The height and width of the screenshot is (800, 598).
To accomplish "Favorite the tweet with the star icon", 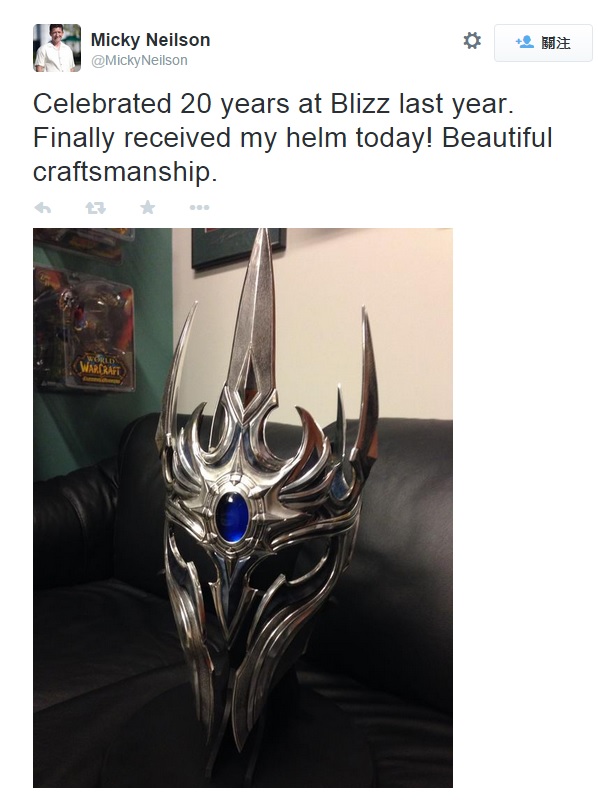I will (147, 207).
